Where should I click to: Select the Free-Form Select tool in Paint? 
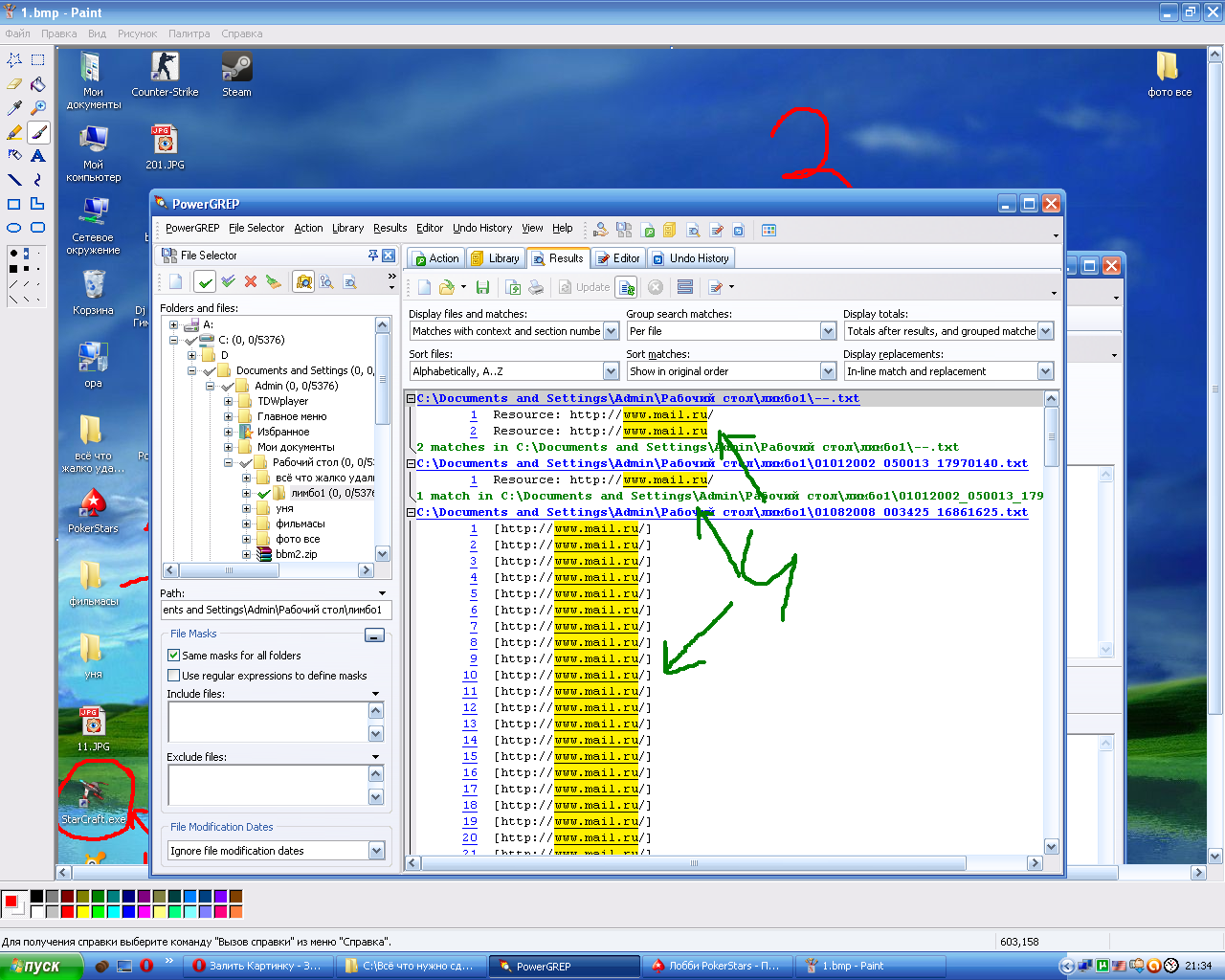(x=14, y=59)
